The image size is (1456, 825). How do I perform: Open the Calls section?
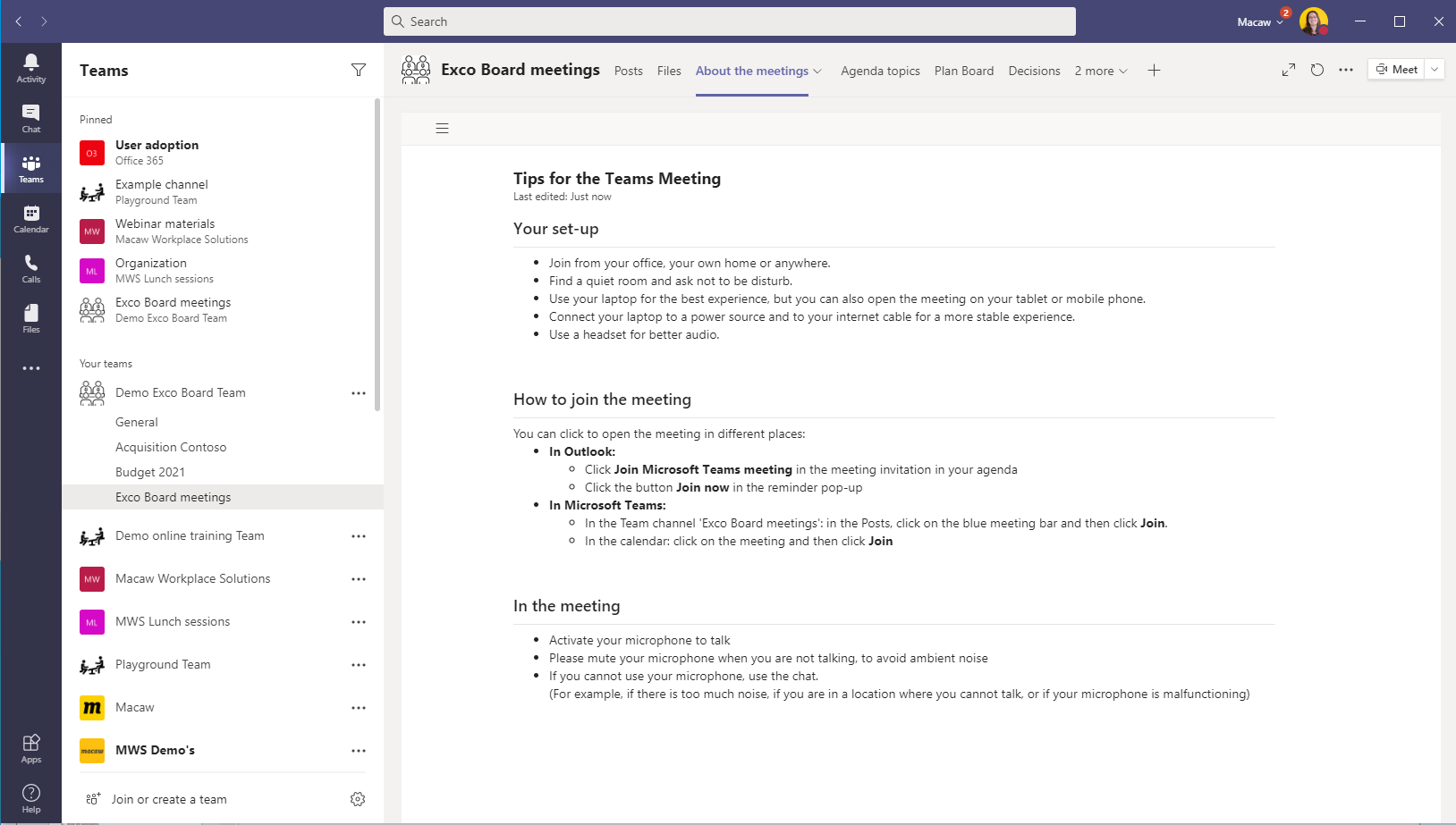click(31, 268)
